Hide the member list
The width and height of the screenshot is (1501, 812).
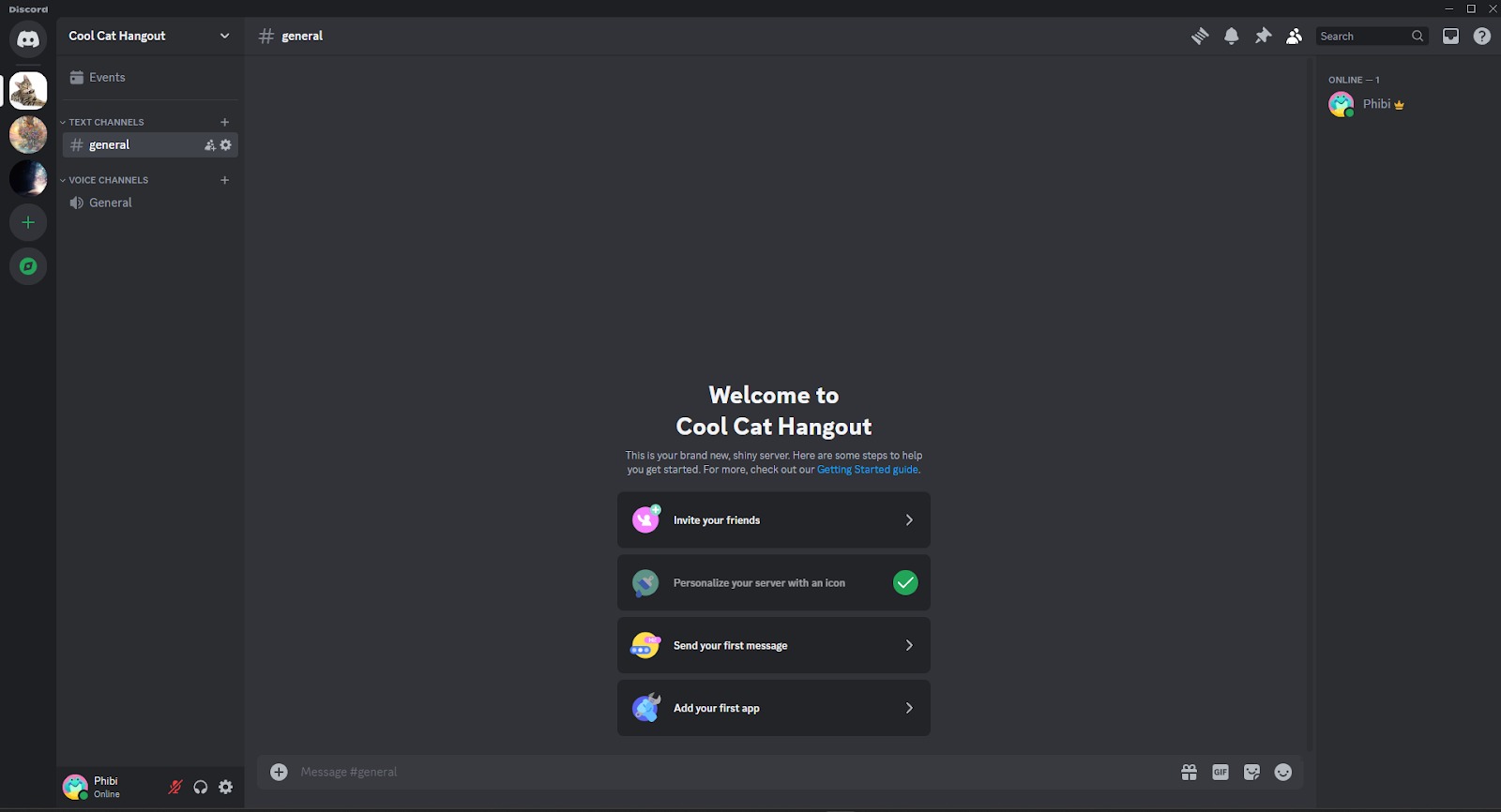(x=1294, y=36)
